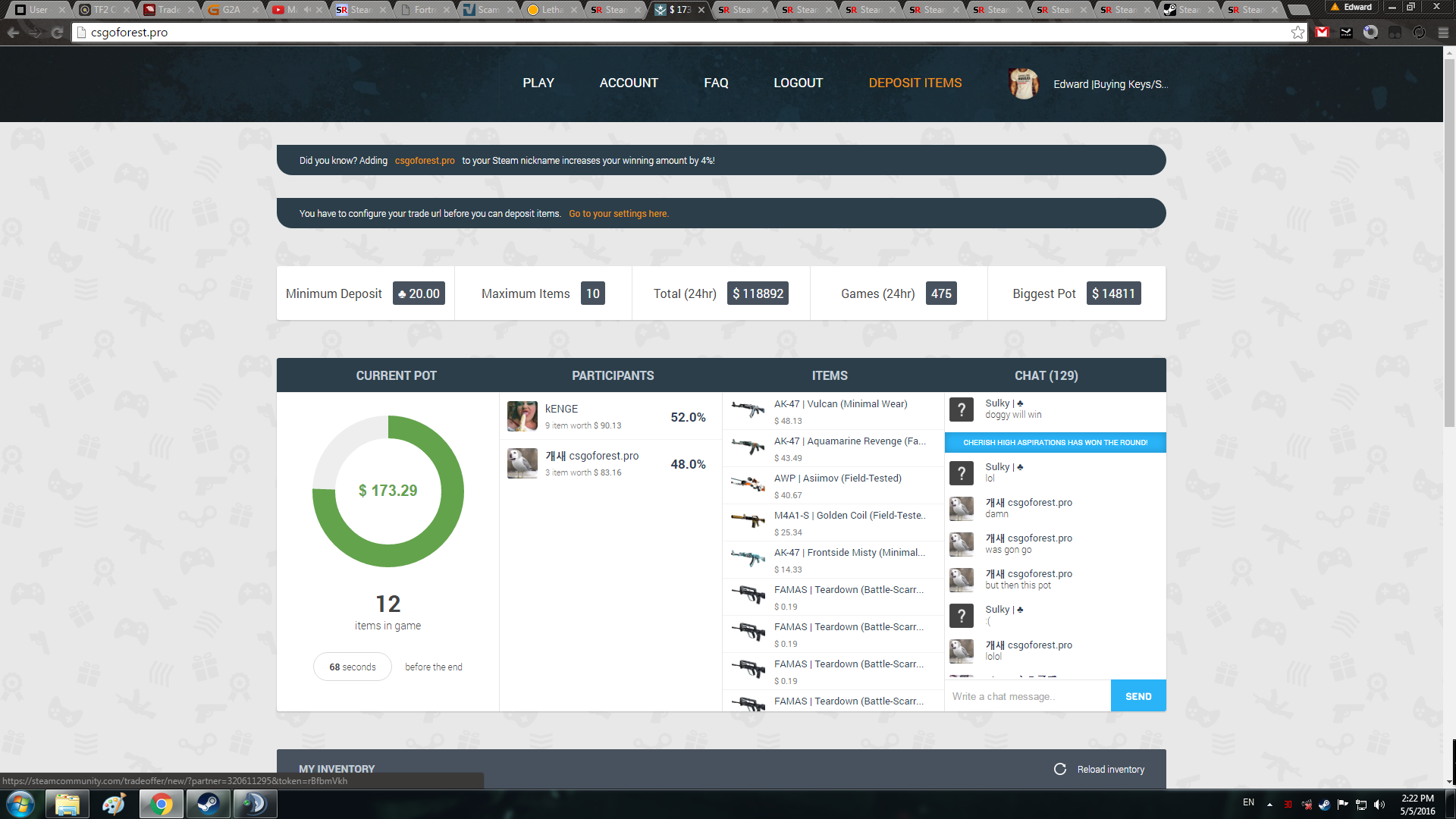Open Windows Start menu orb
Screen dimensions: 1456x819
click(x=20, y=804)
